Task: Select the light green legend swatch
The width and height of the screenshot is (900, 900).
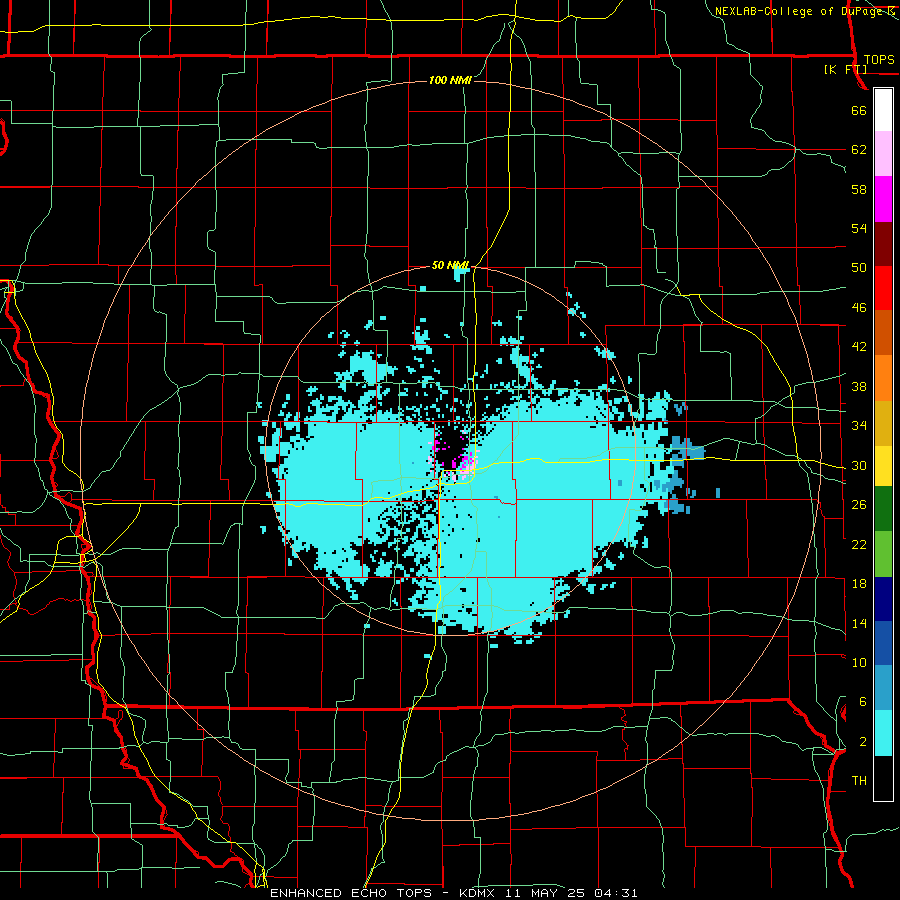Action: [883, 553]
